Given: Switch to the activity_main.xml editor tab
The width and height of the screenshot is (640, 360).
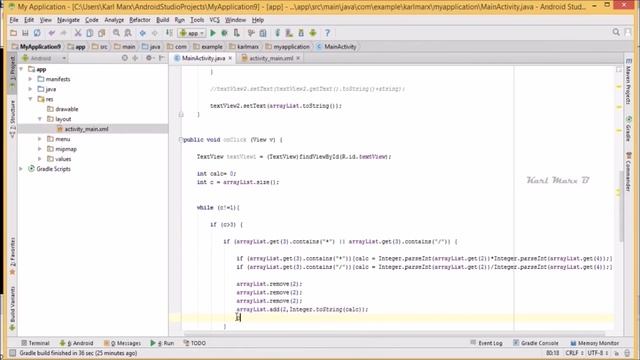Looking at the screenshot, I should [271, 58].
